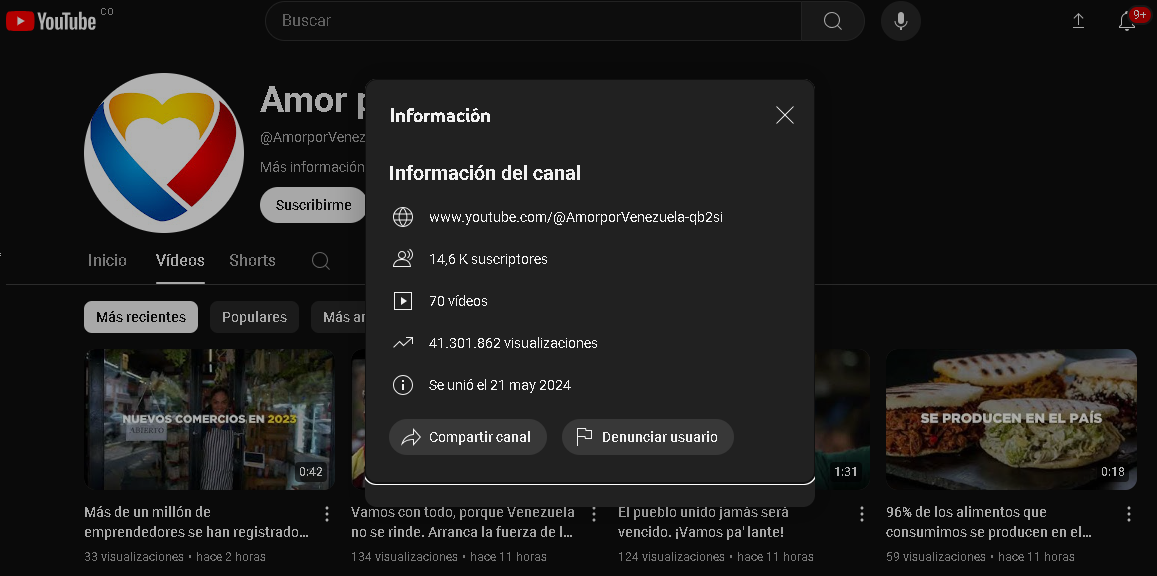Open the Más información link
This screenshot has width=1157, height=576.
312,167
